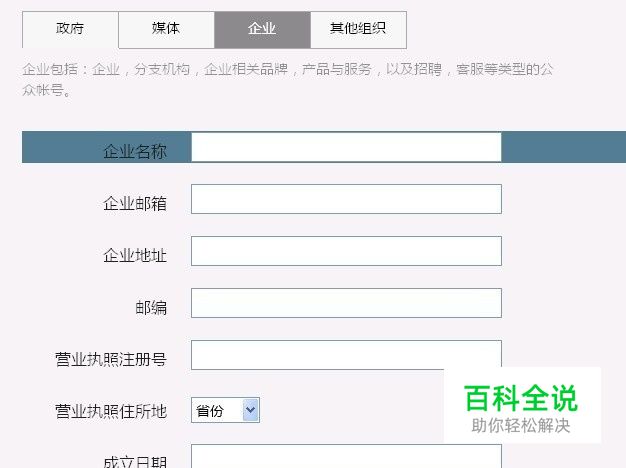Select the 邮编 input box
626x468 pixels.
(x=346, y=303)
